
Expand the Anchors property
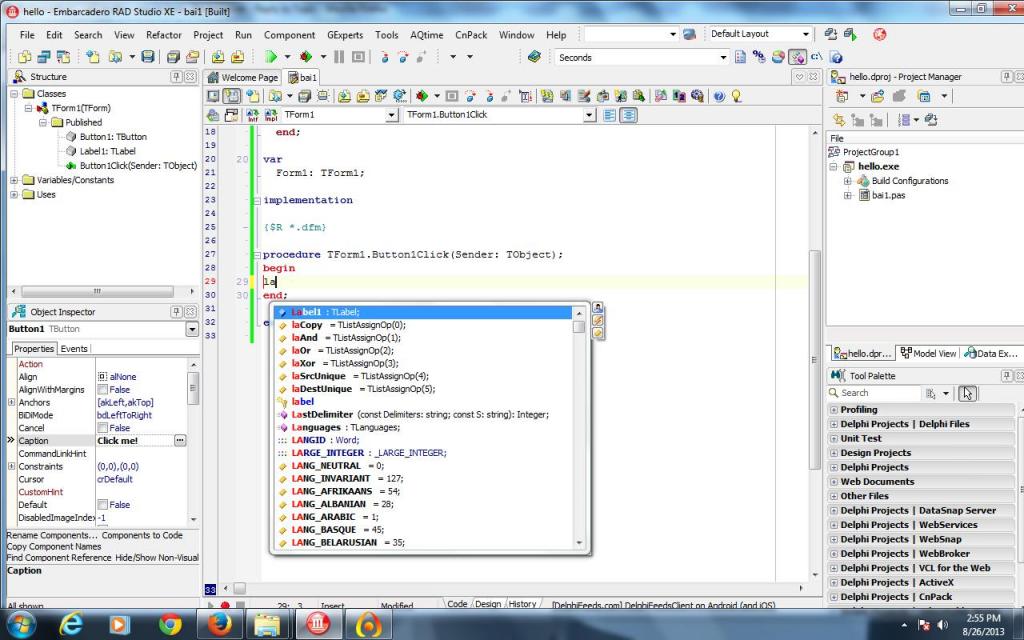(x=12, y=402)
